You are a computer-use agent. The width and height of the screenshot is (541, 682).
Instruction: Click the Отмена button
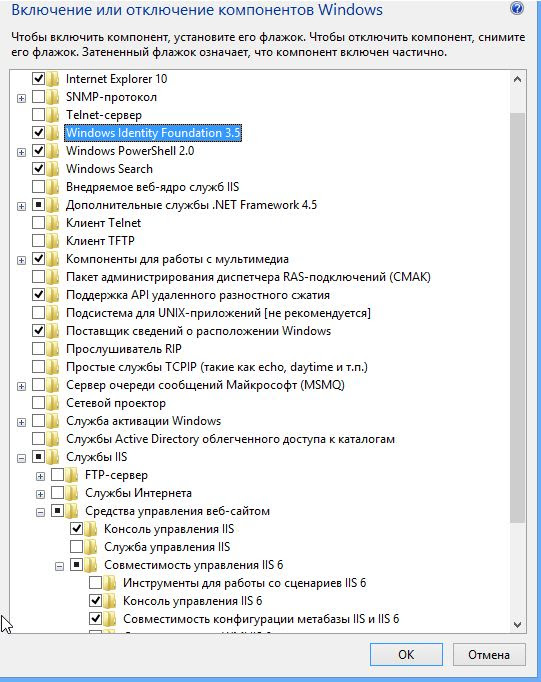click(x=489, y=655)
